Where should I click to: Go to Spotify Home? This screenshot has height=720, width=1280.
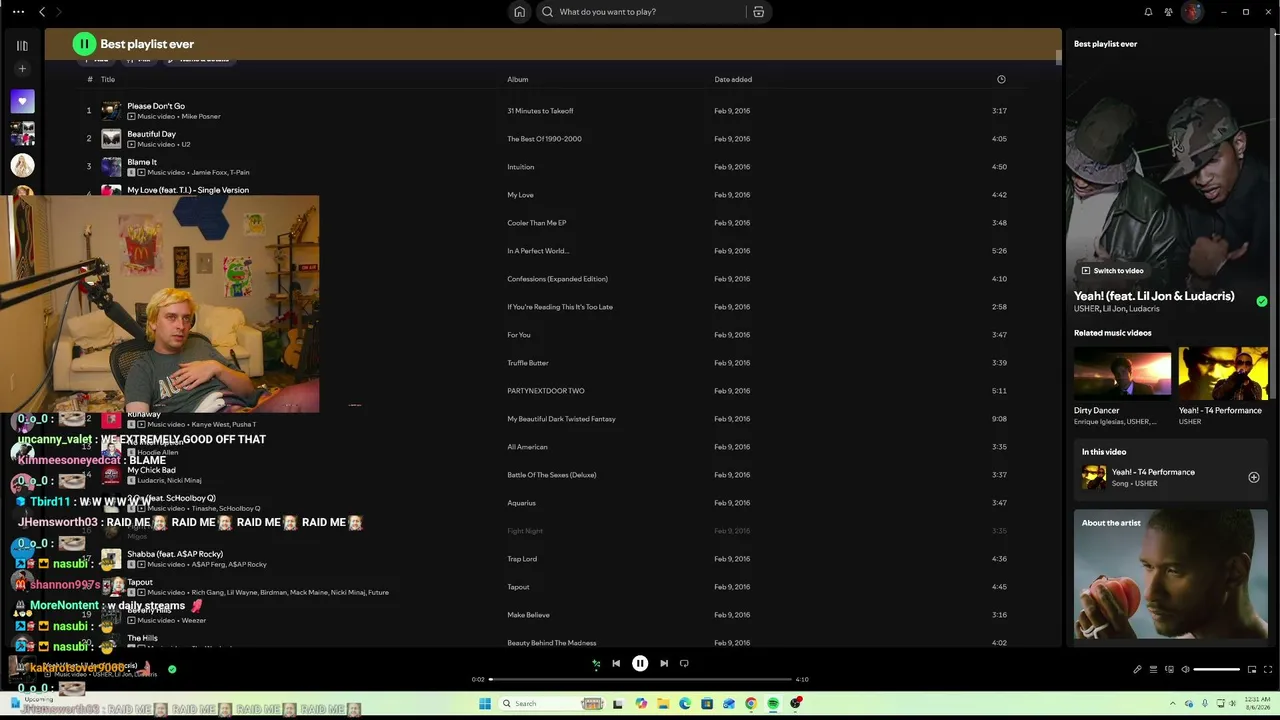519,12
